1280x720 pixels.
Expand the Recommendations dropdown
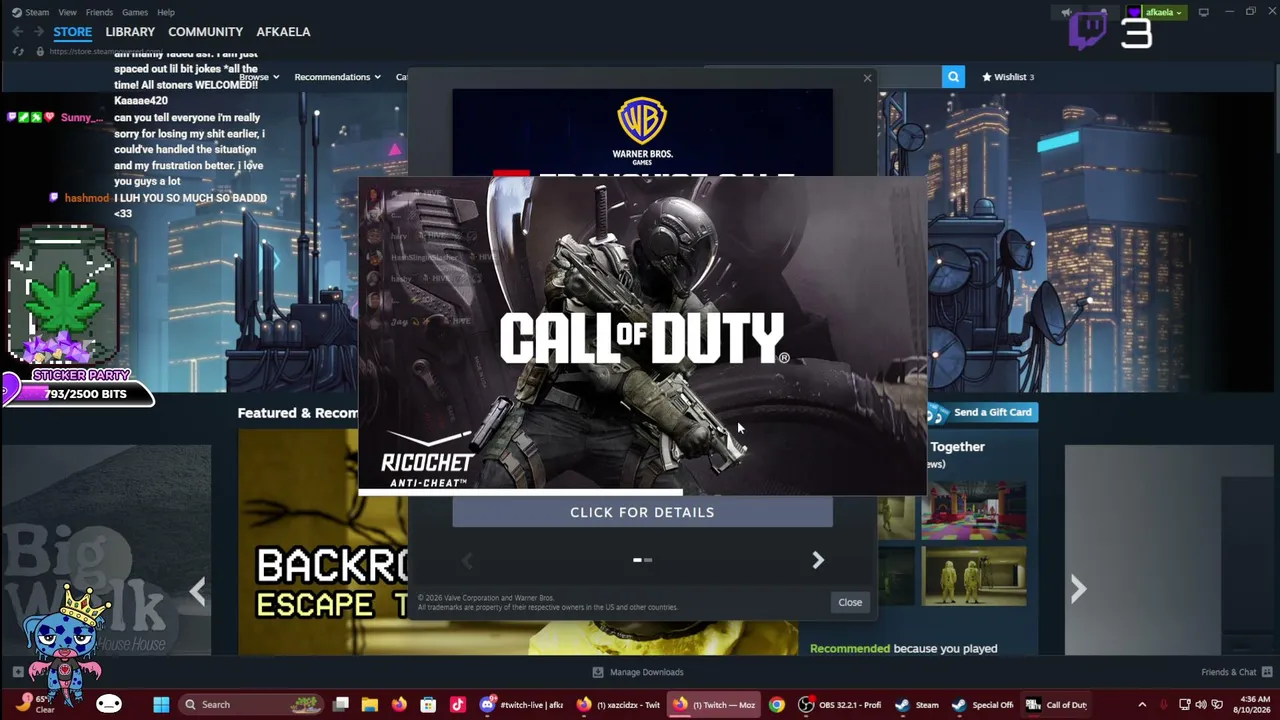coord(337,77)
